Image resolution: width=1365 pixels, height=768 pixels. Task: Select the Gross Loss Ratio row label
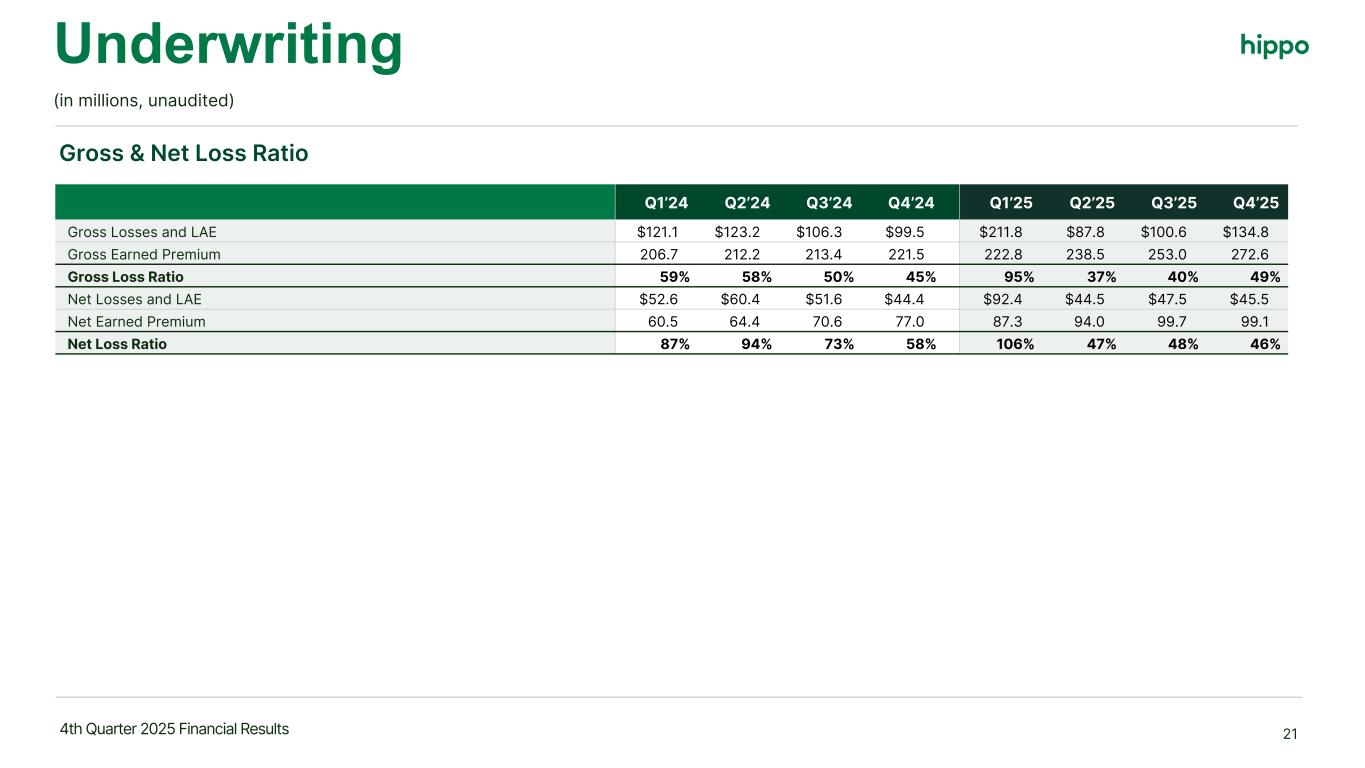pyautogui.click(x=125, y=277)
